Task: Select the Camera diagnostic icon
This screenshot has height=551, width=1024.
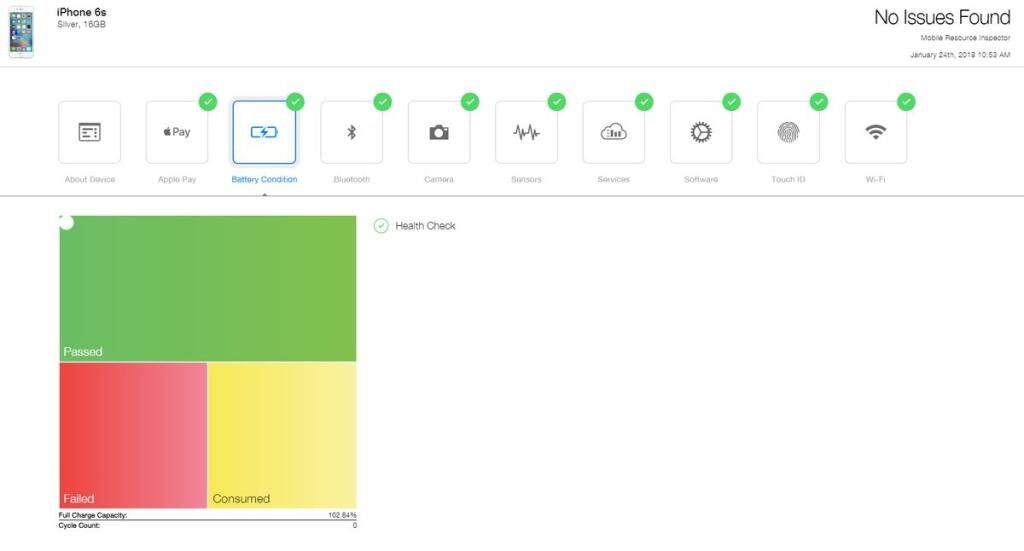Action: [x=439, y=133]
